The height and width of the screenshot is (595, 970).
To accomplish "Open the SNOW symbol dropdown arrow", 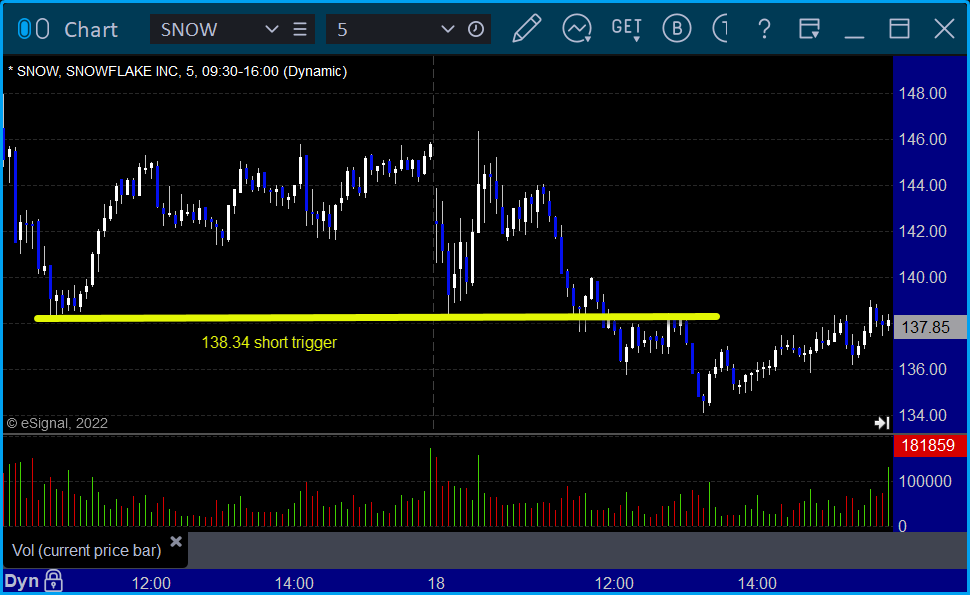I will pos(271,29).
